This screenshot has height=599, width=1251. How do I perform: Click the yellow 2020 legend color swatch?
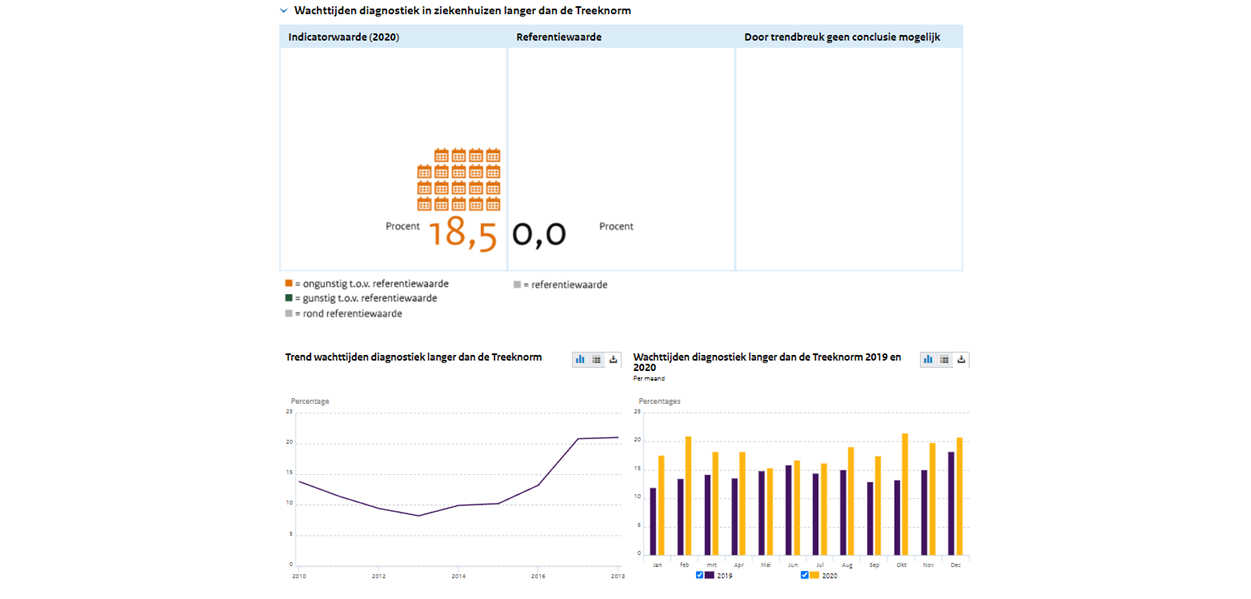coord(815,575)
